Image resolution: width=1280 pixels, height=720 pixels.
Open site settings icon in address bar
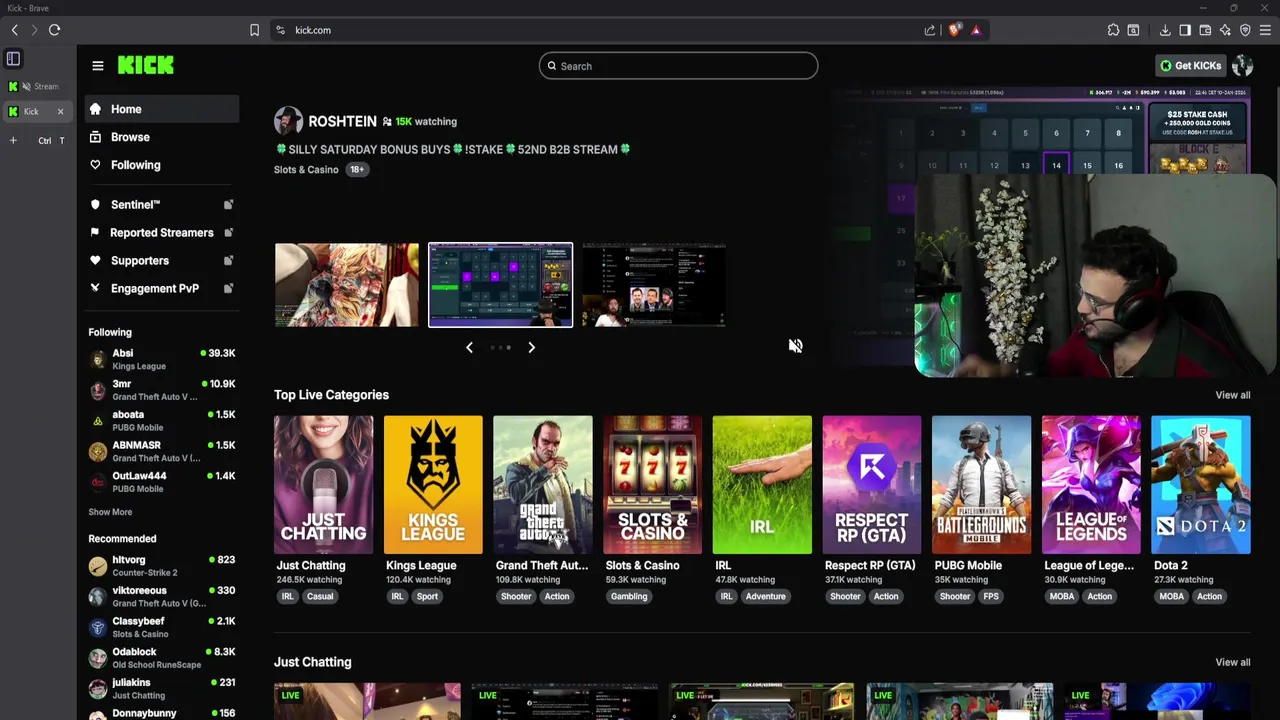point(280,30)
